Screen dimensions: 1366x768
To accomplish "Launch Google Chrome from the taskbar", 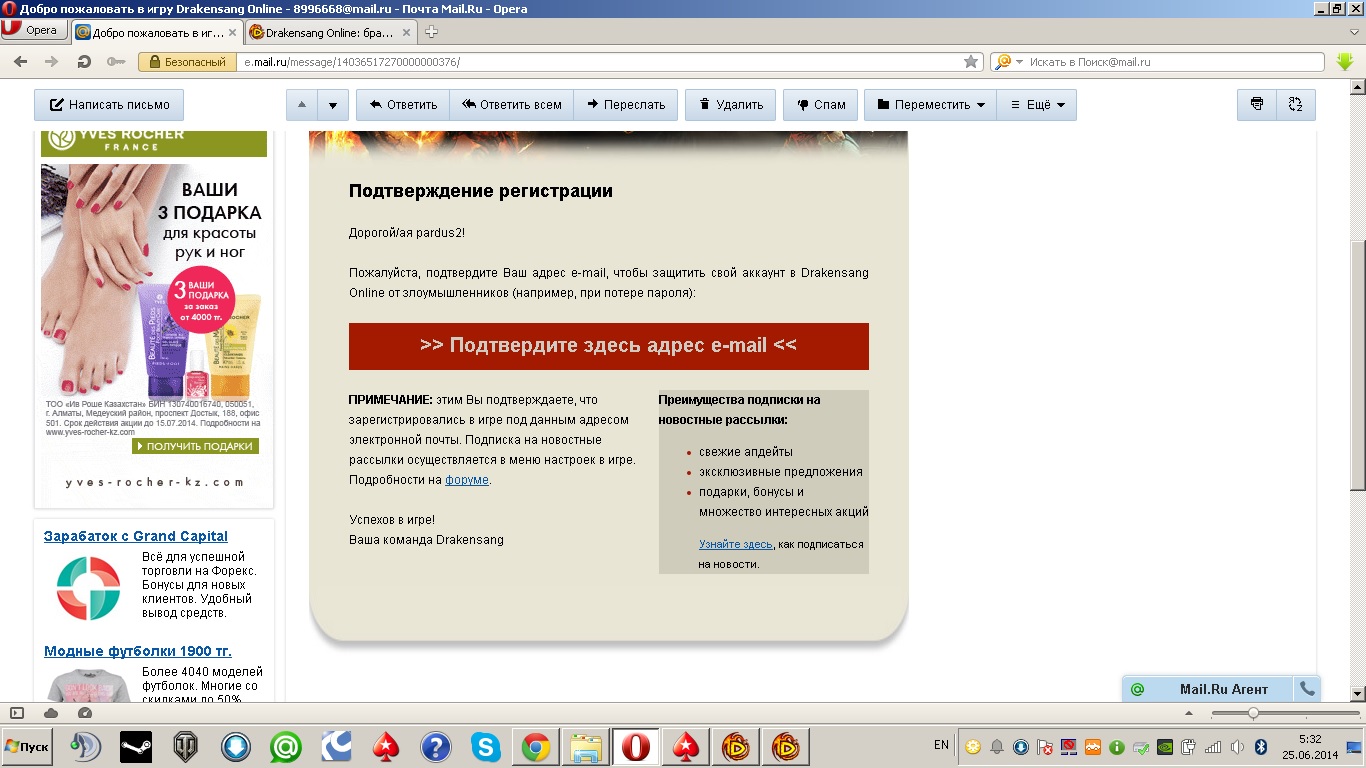I will pos(536,747).
